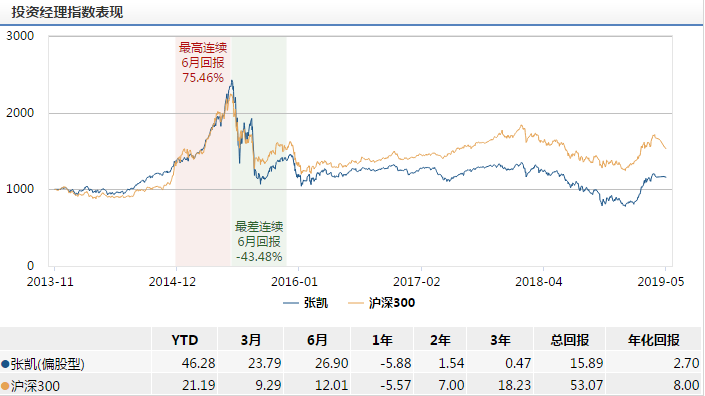Click the 0.47 three-year value
Image resolution: width=705 pixels, height=396 pixels.
(x=518, y=363)
